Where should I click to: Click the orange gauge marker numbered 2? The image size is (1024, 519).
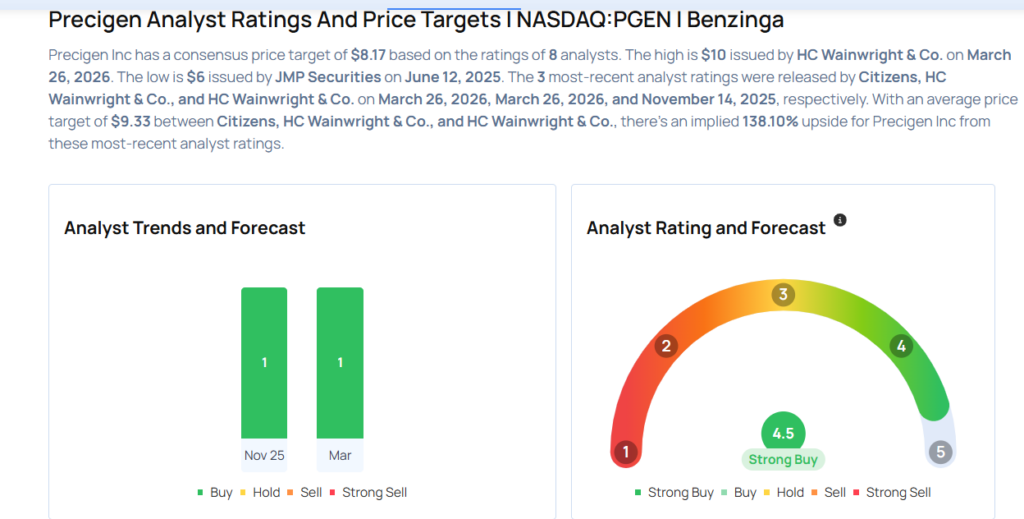[665, 346]
